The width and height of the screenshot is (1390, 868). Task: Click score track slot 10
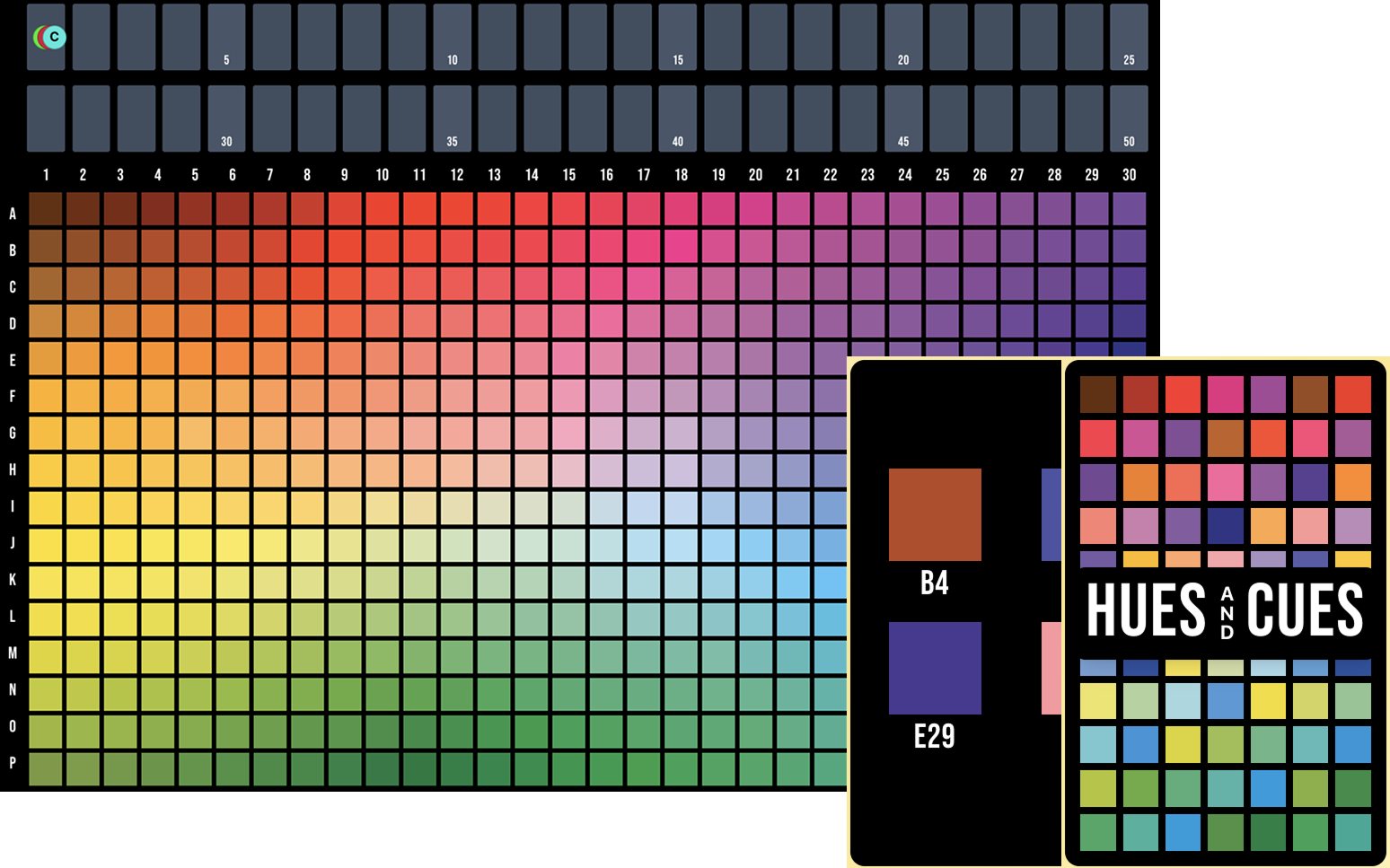click(x=452, y=37)
